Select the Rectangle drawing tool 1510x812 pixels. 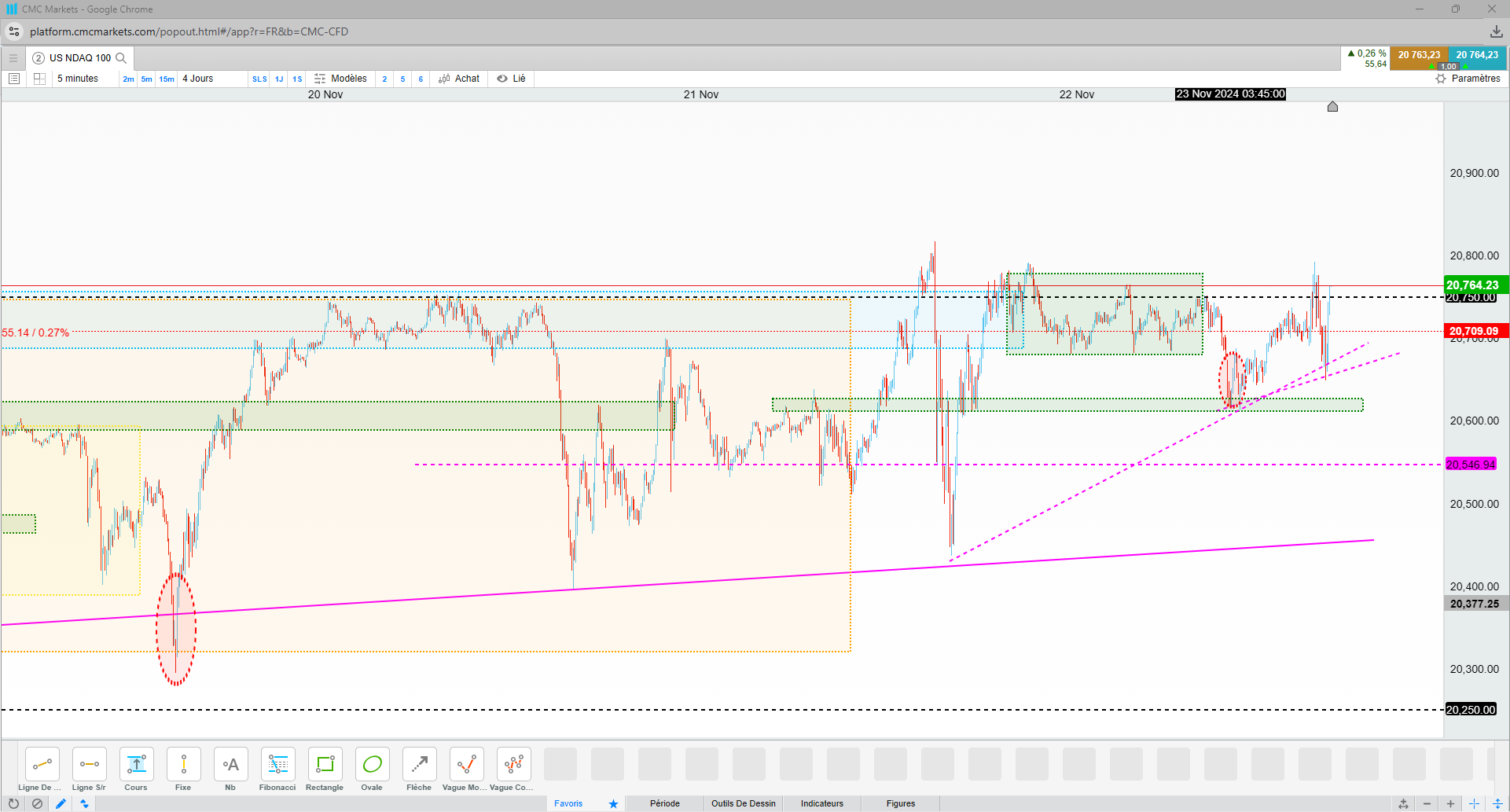(x=325, y=764)
